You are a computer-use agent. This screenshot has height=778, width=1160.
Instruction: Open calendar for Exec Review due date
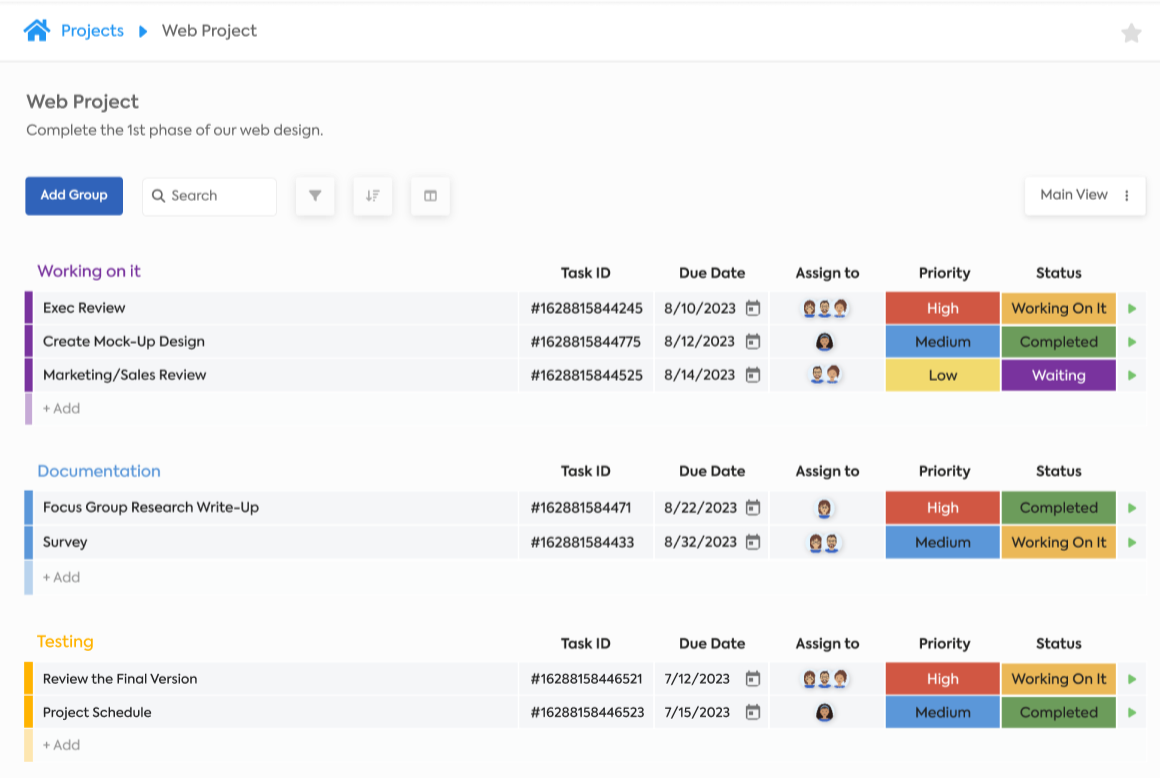click(752, 308)
